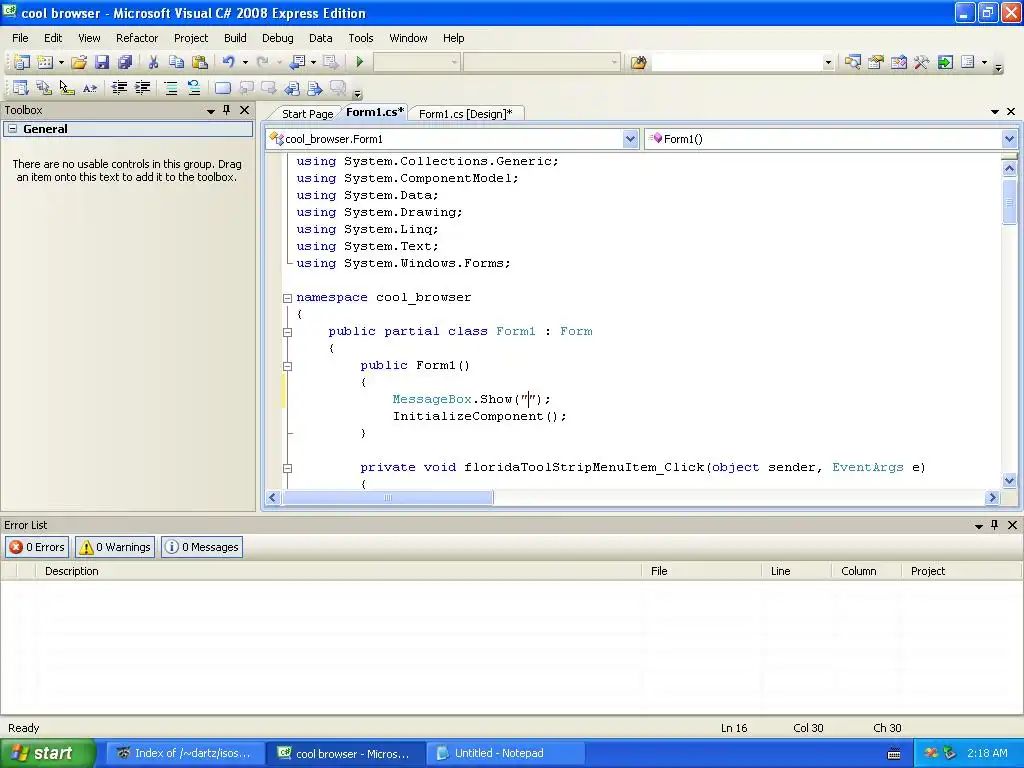This screenshot has width=1024, height=768.
Task: Cut selection with the scissors icon
Action: [153, 62]
